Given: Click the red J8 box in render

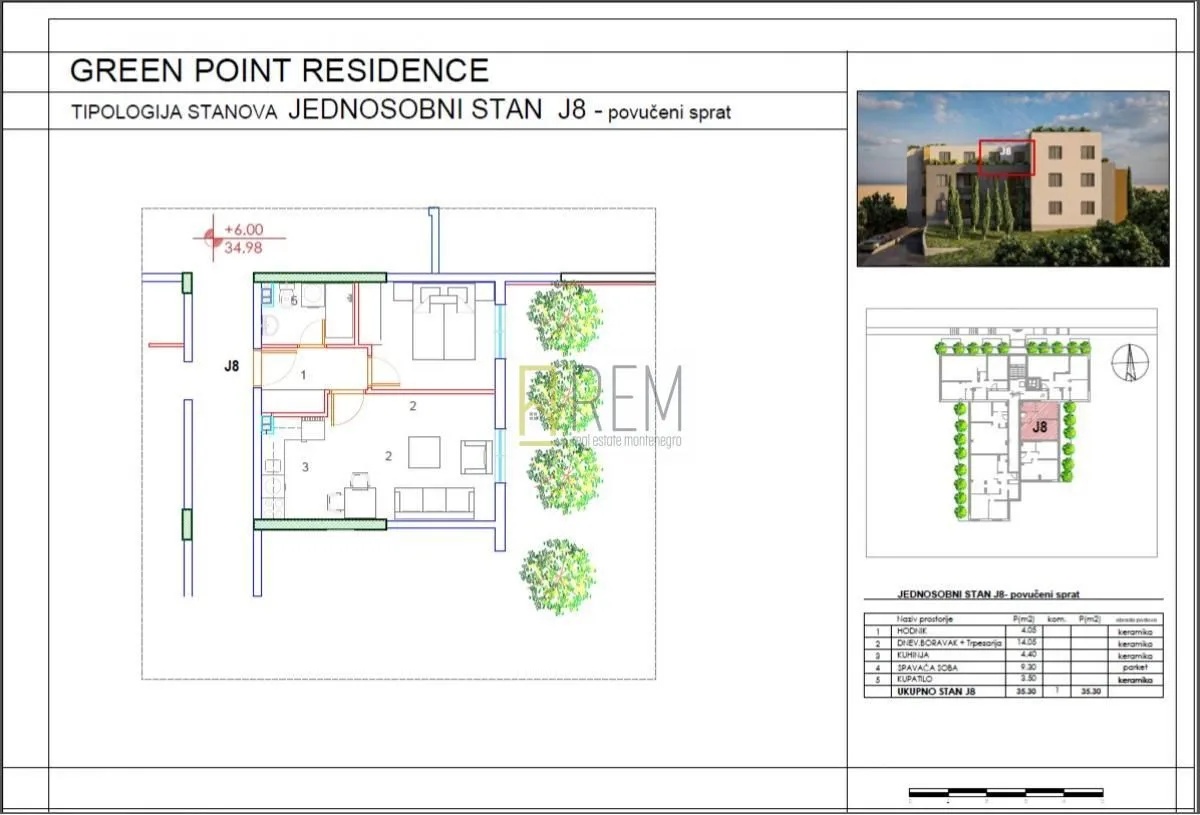Looking at the screenshot, I should (1006, 158).
